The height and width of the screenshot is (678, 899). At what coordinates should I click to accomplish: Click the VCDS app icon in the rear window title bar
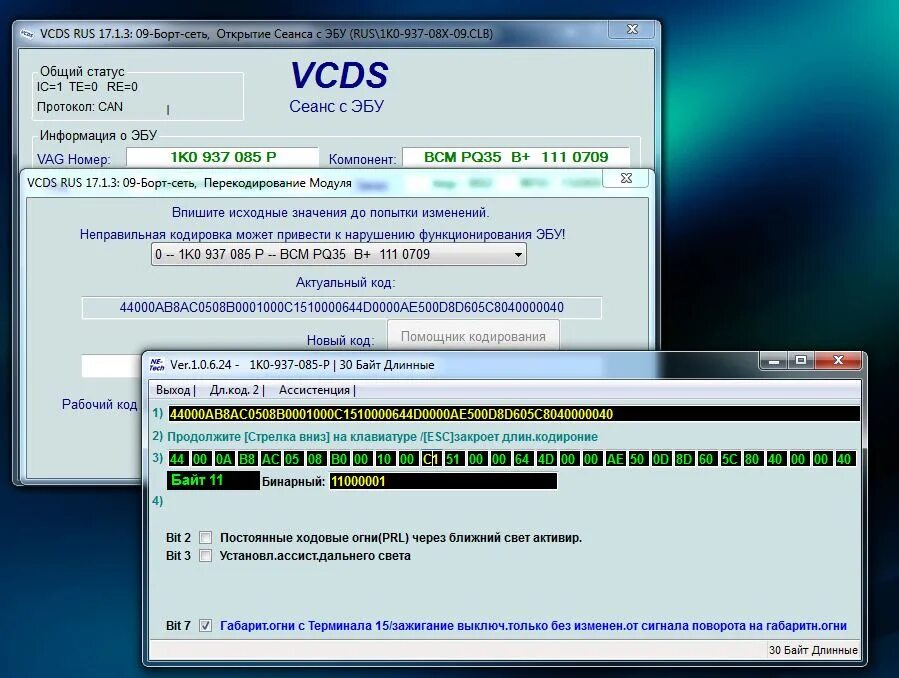[28, 34]
